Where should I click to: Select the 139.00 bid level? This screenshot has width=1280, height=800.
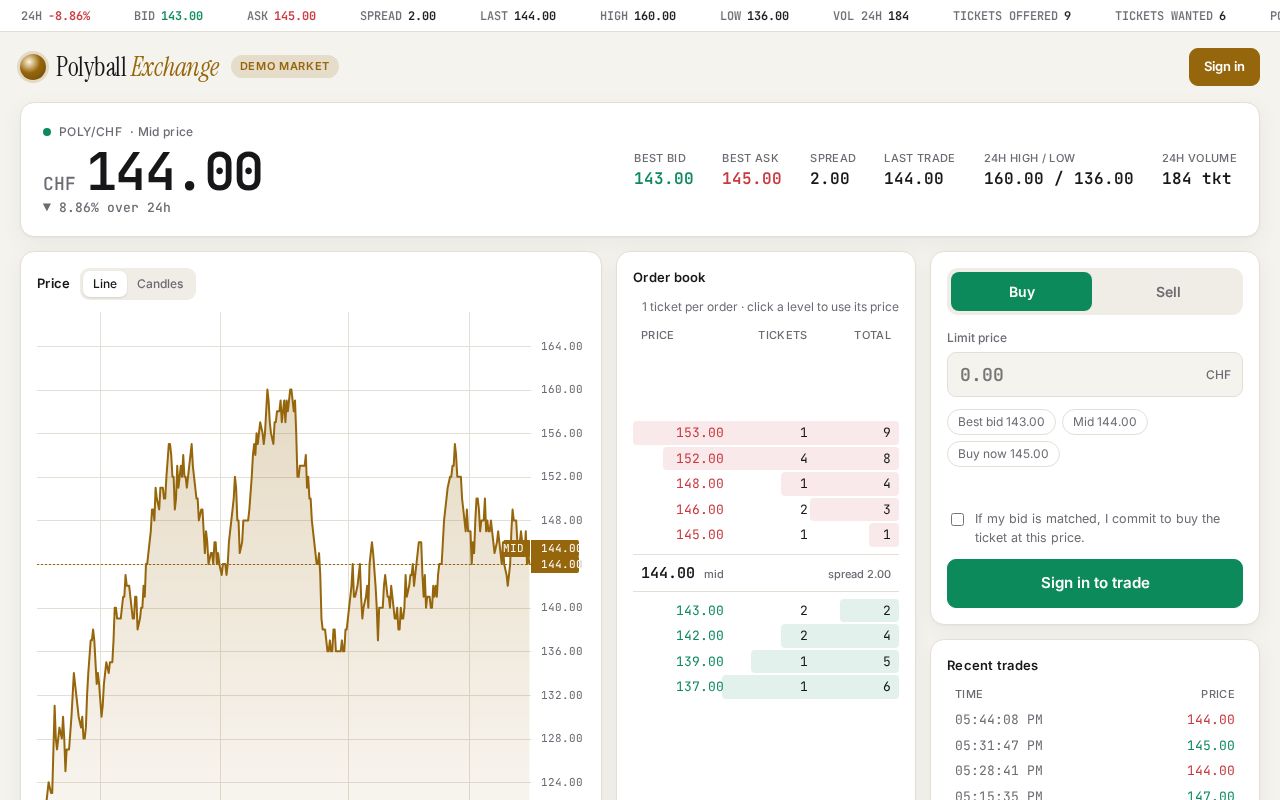click(766, 662)
